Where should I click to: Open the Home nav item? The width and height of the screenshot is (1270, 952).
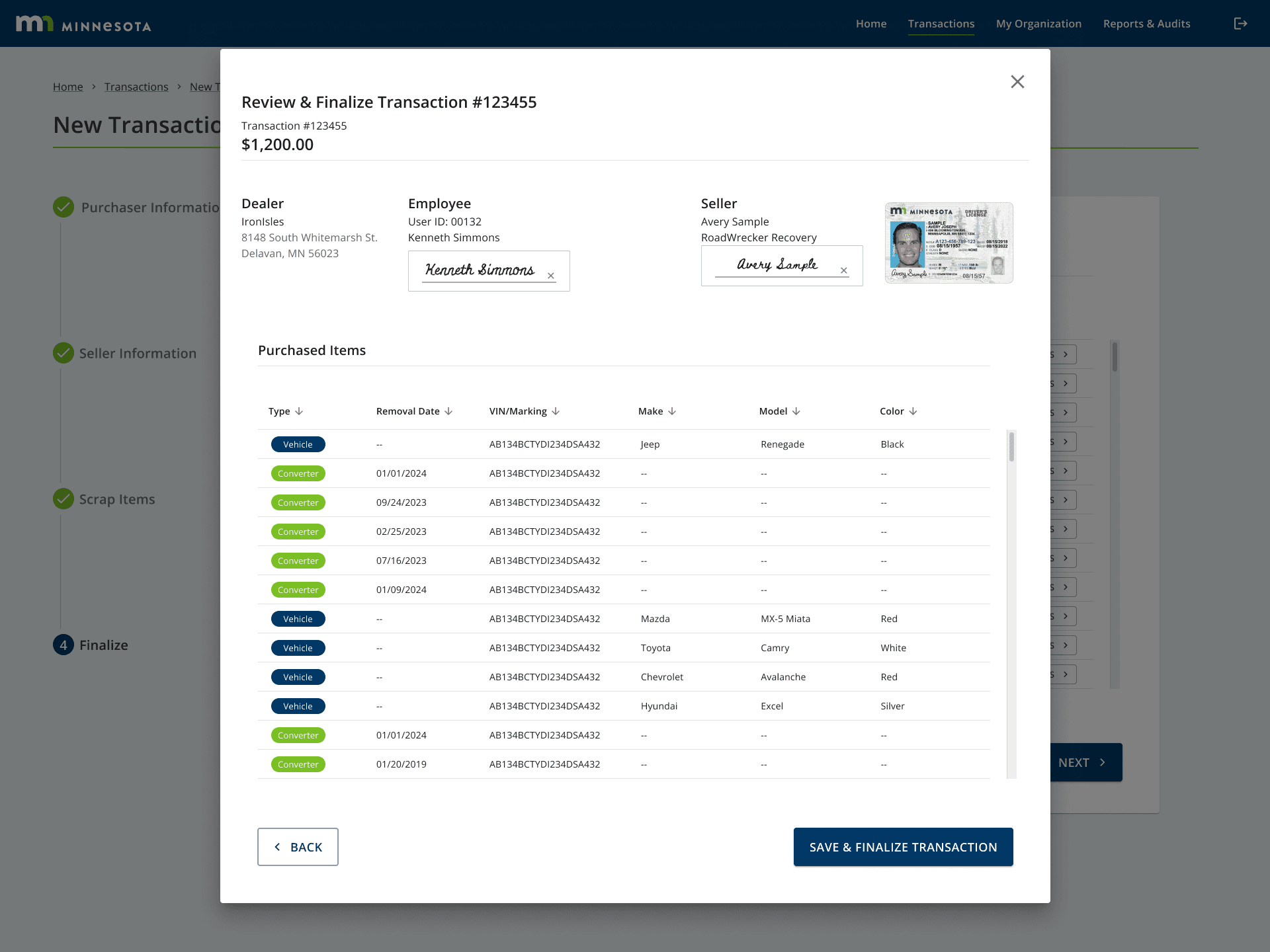(x=871, y=24)
